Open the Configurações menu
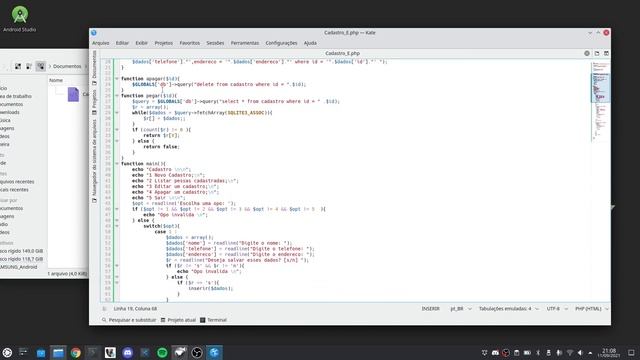 pyautogui.click(x=281, y=43)
